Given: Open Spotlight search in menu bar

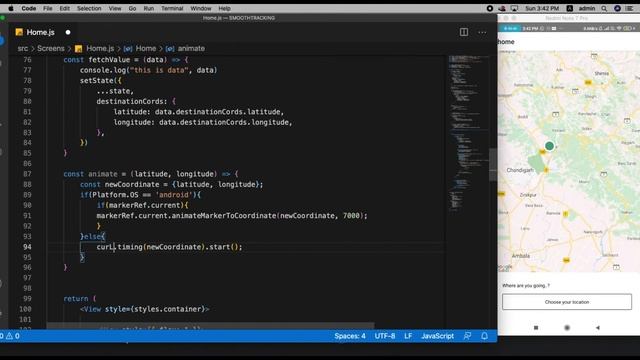Looking at the screenshot, I should click(604, 8).
